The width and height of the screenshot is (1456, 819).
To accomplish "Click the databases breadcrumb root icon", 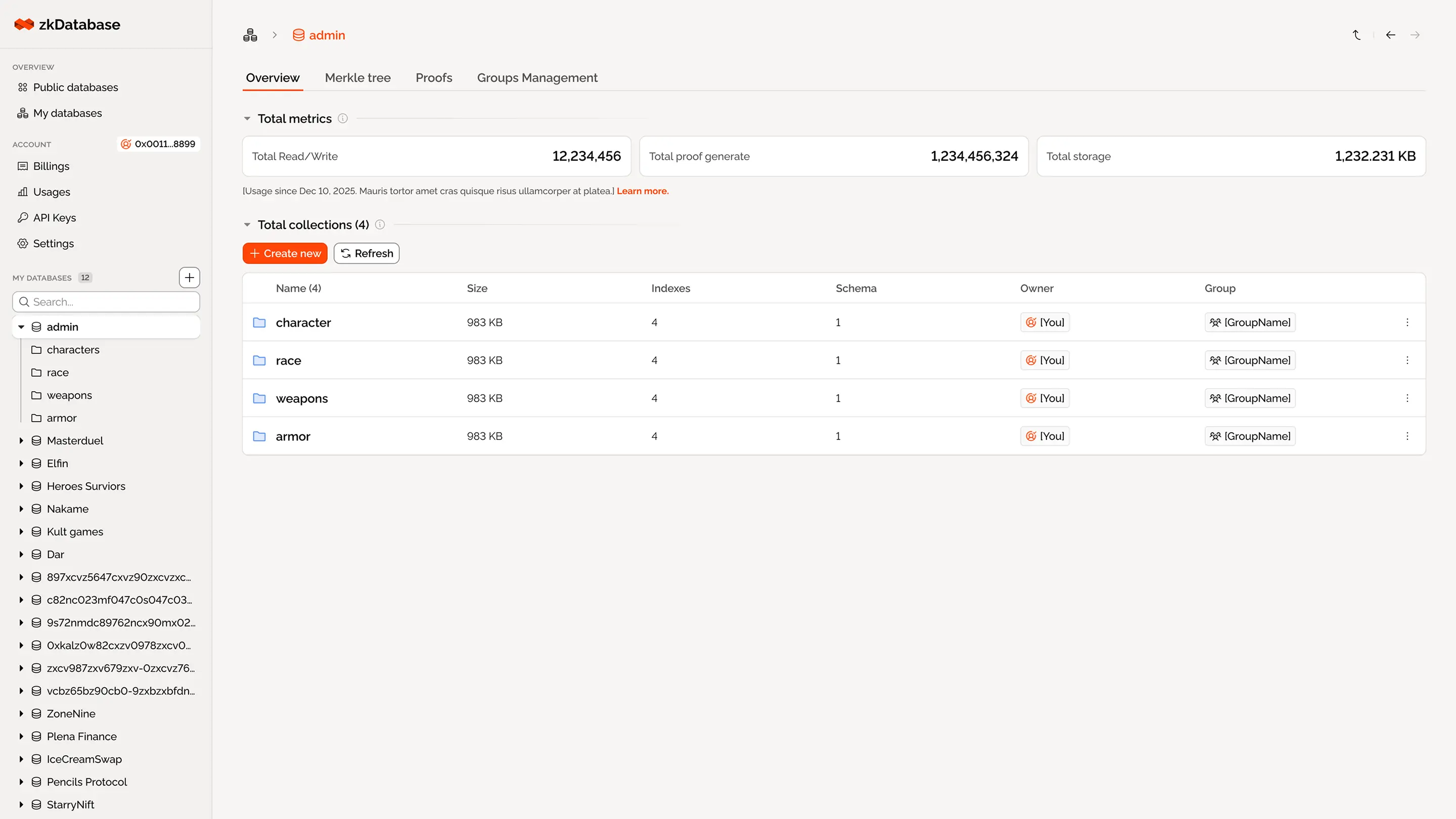I will coord(250,35).
